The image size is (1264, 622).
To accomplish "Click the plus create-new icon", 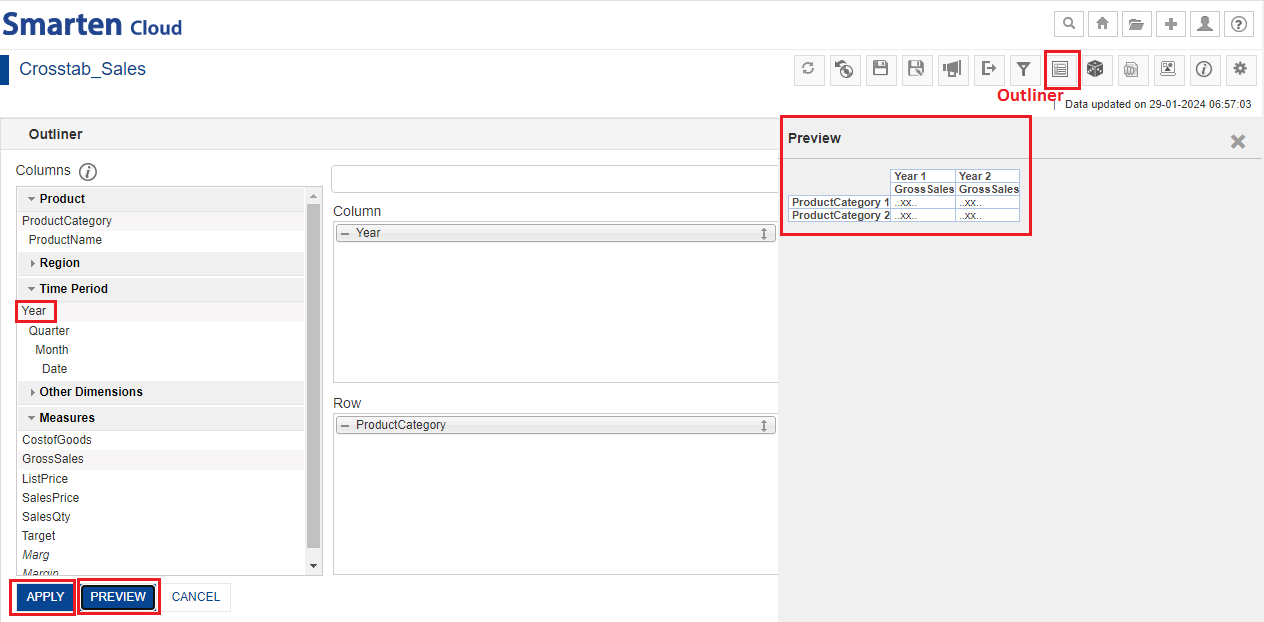I will click(1171, 24).
